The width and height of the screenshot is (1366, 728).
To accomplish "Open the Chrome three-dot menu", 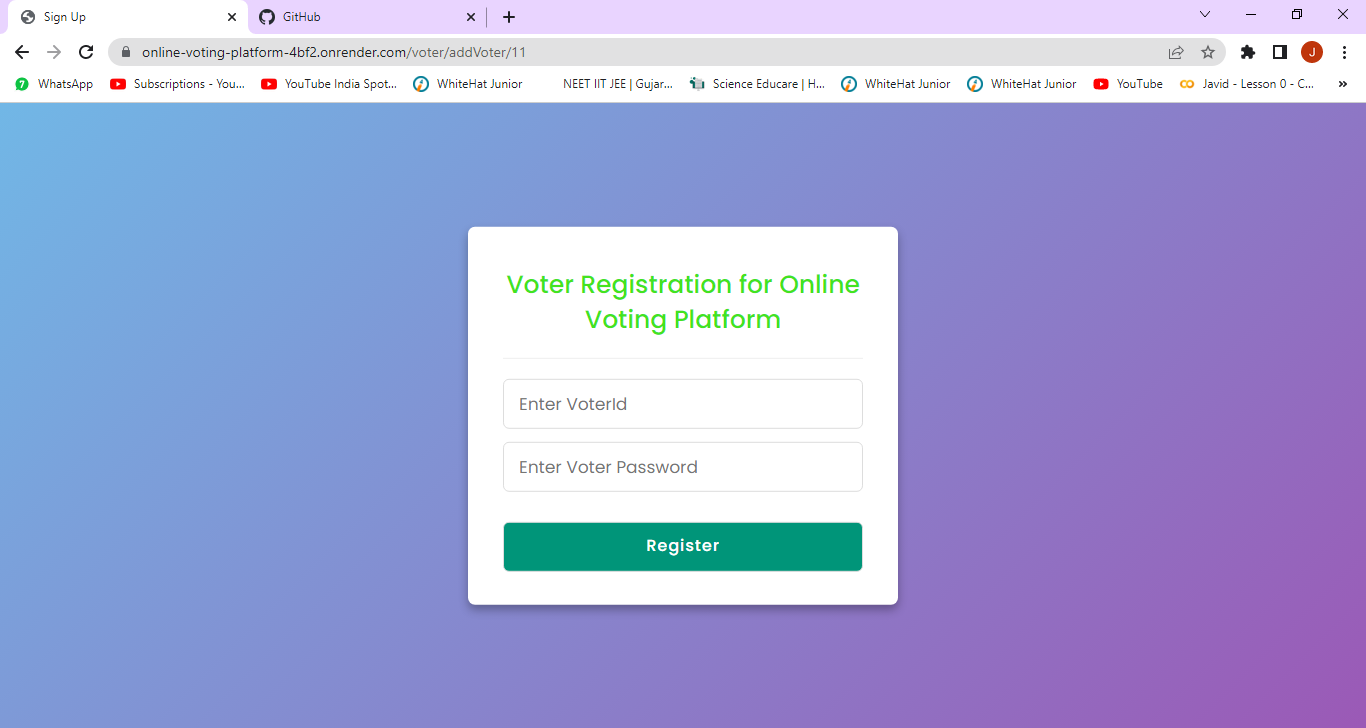I will (1344, 52).
